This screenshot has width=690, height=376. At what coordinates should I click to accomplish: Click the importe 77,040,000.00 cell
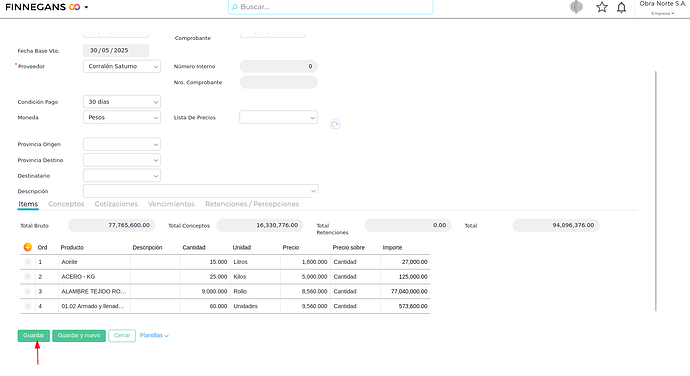pos(405,291)
